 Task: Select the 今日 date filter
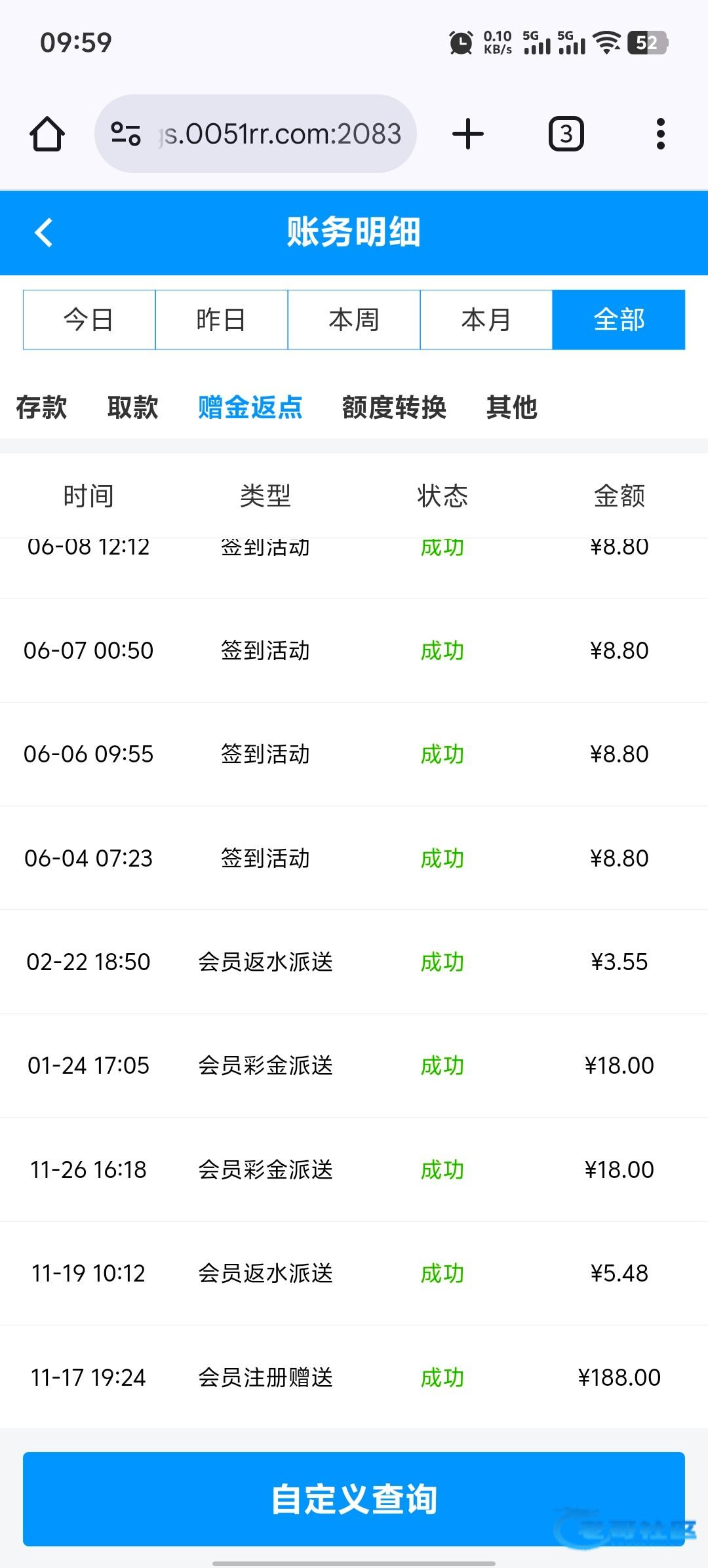tap(89, 320)
